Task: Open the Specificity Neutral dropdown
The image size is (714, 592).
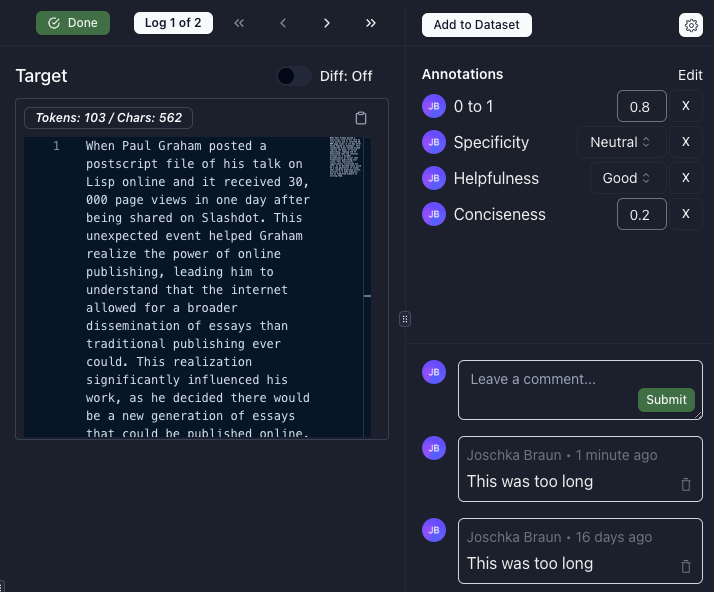Action: pos(621,142)
